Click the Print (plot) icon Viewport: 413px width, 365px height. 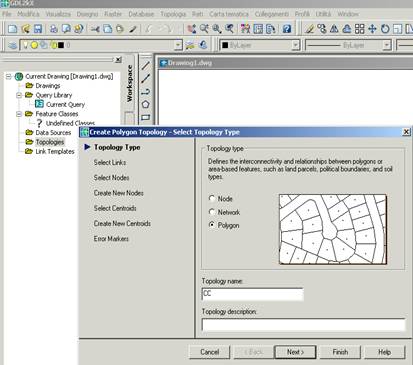[54, 29]
